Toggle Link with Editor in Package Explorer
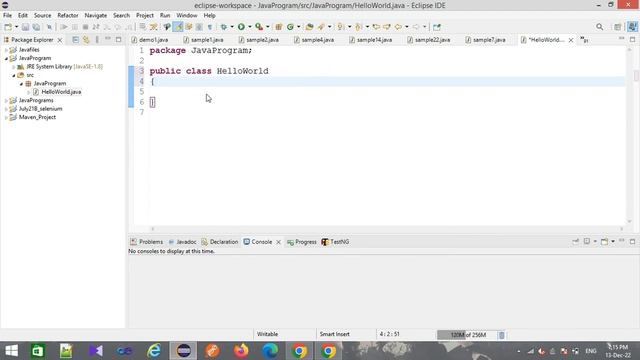 coord(86,40)
